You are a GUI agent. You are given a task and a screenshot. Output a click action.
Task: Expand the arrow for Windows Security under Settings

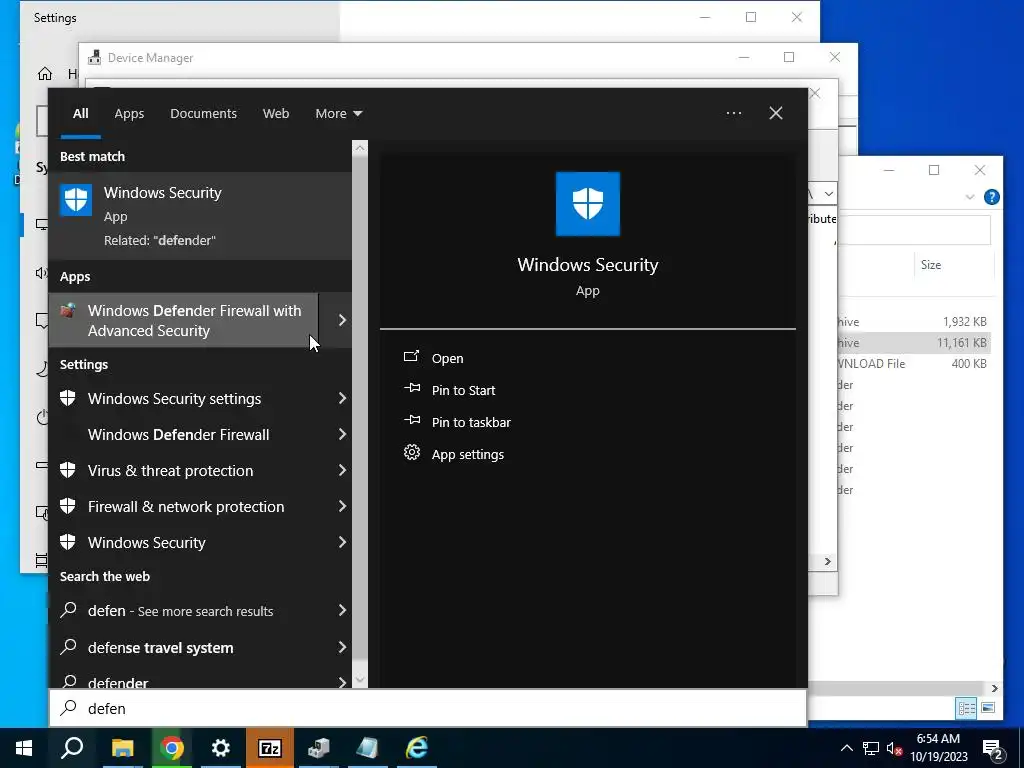tap(342, 542)
